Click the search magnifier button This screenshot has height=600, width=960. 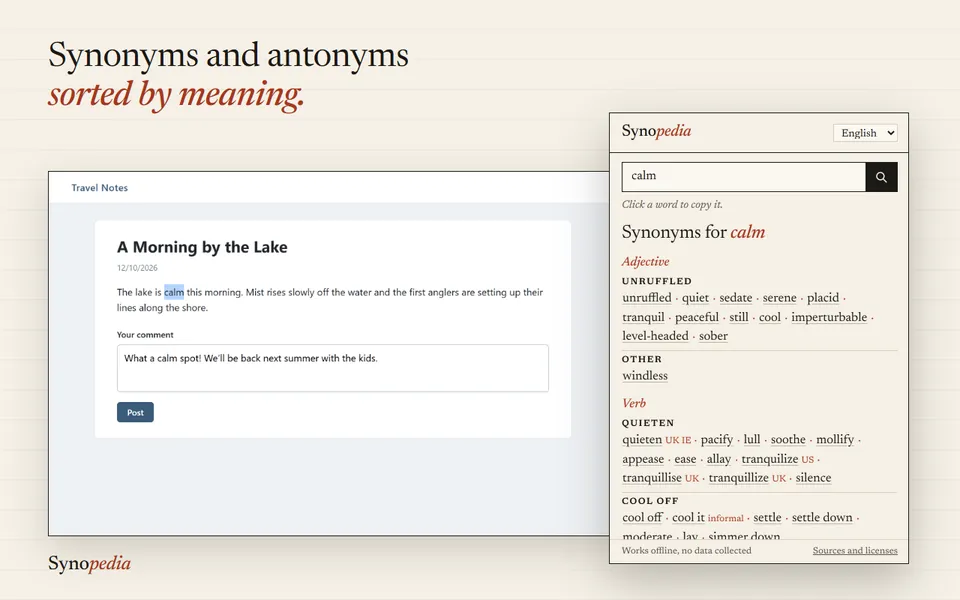click(881, 177)
